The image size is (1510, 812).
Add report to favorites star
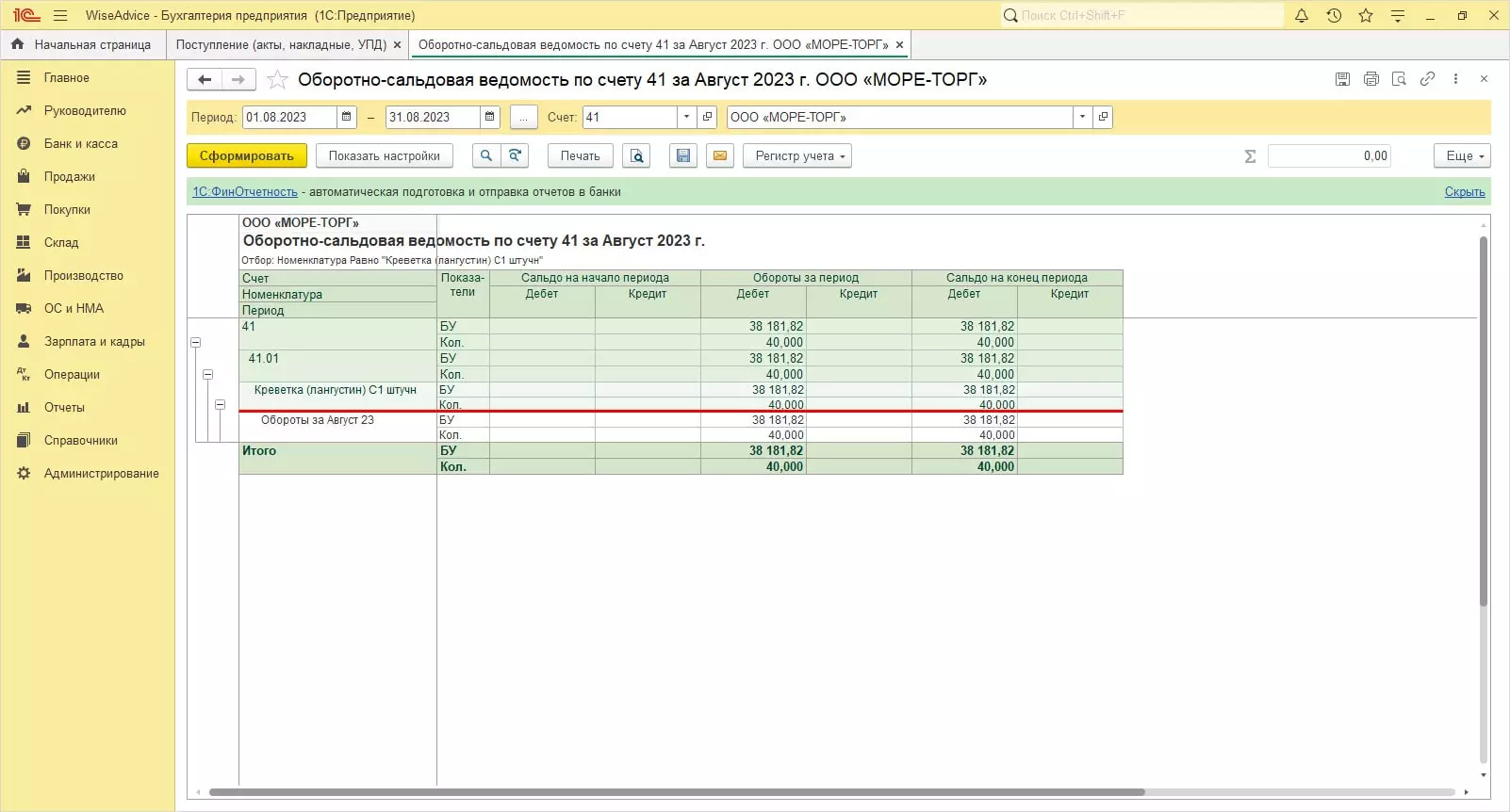pos(277,80)
